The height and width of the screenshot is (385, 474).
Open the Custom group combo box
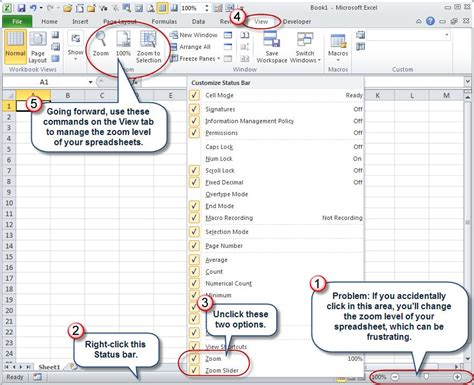click(x=408, y=35)
